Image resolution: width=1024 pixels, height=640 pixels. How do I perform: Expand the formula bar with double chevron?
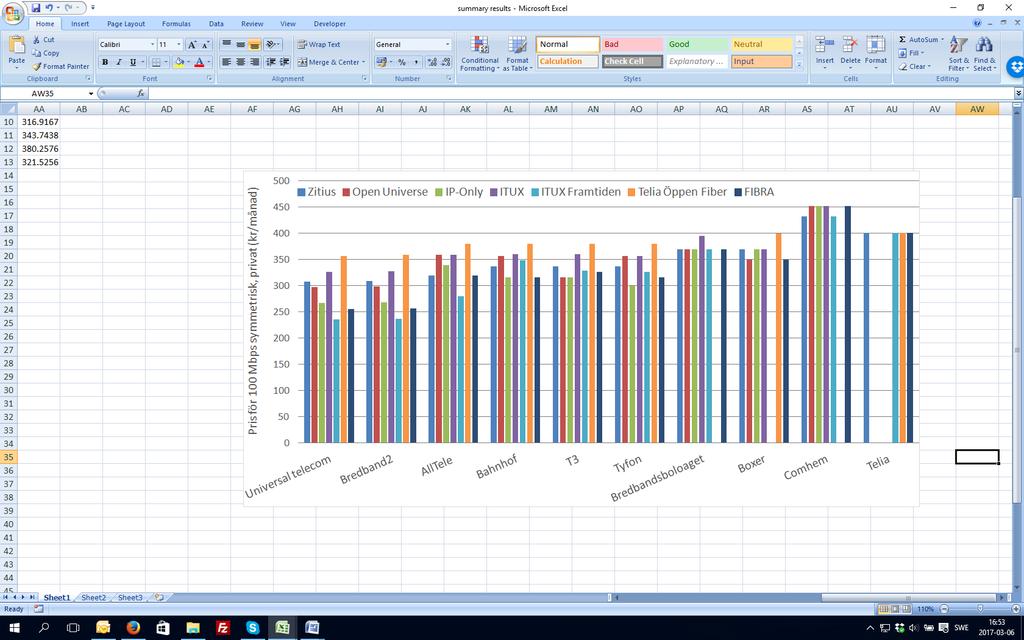click(1017, 93)
